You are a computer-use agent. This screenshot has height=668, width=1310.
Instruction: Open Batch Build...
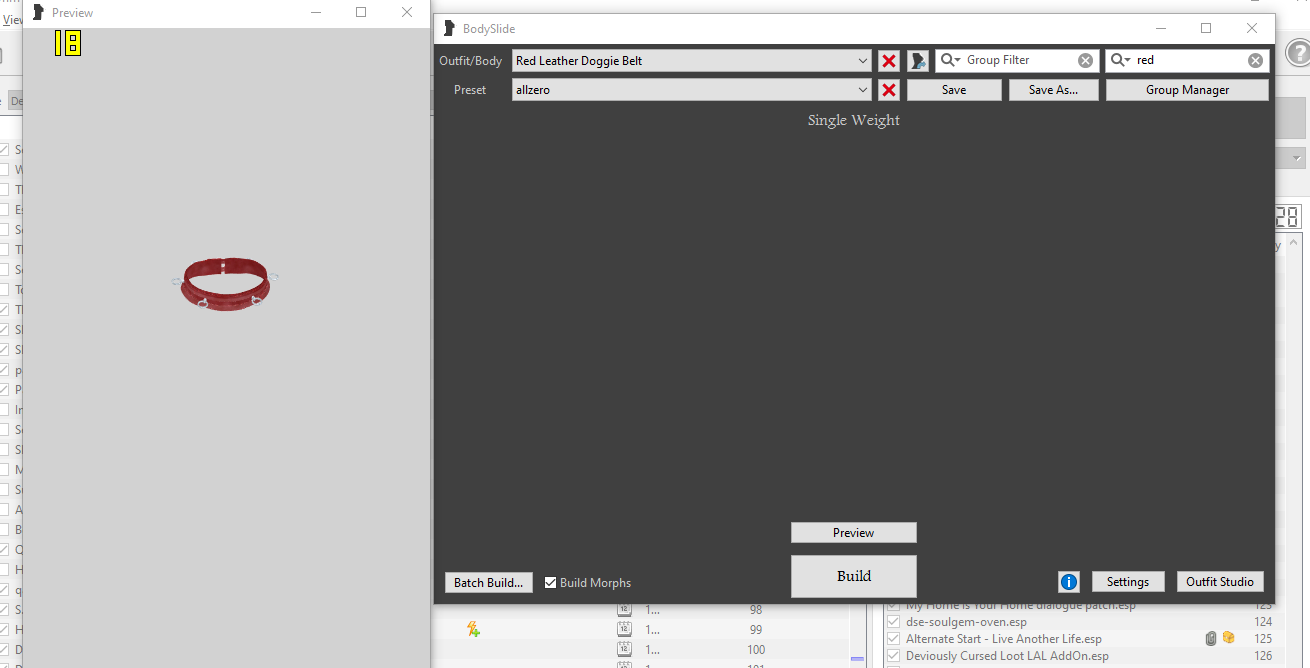pos(488,583)
